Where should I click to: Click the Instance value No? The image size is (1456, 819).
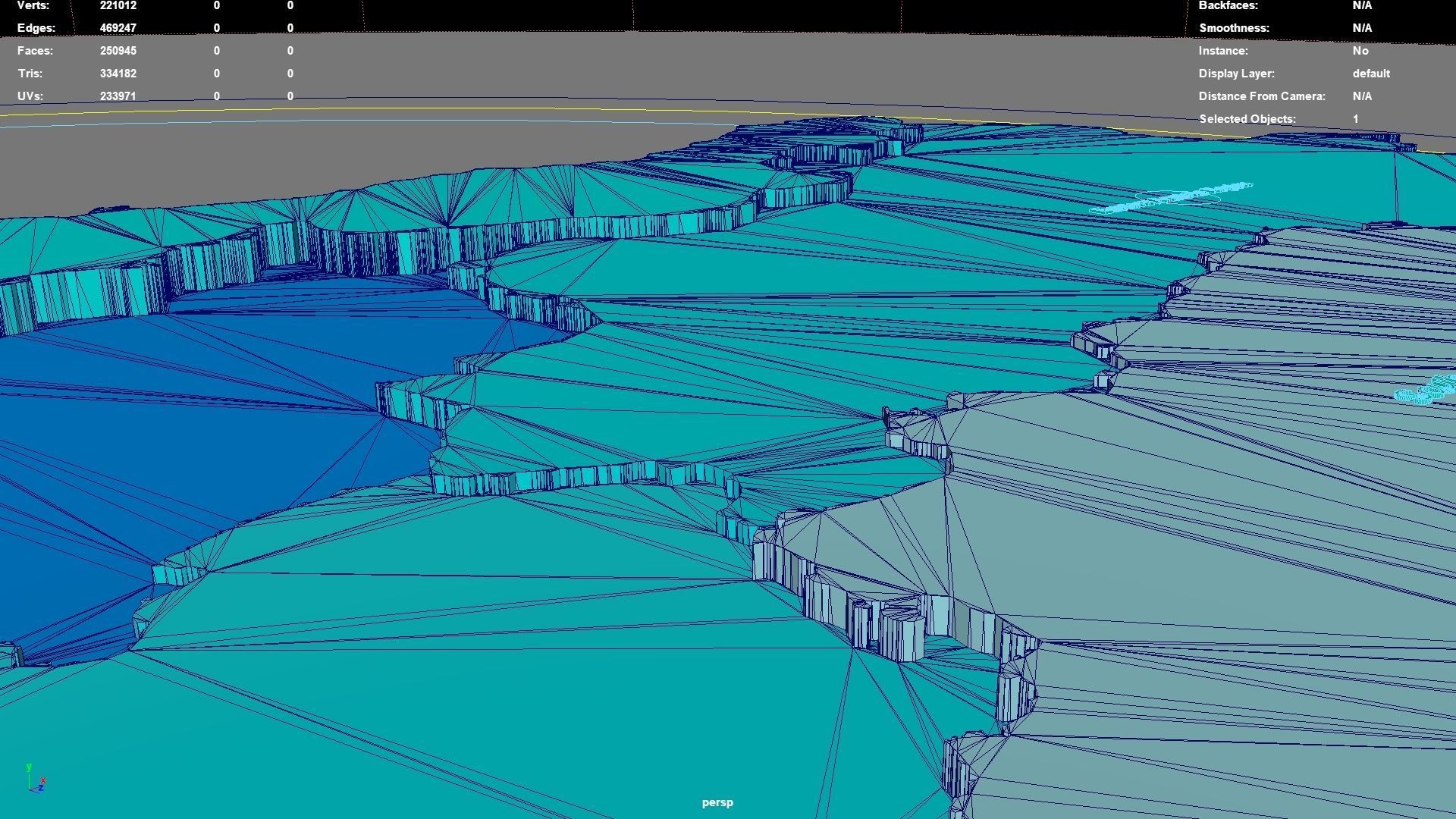coord(1360,51)
